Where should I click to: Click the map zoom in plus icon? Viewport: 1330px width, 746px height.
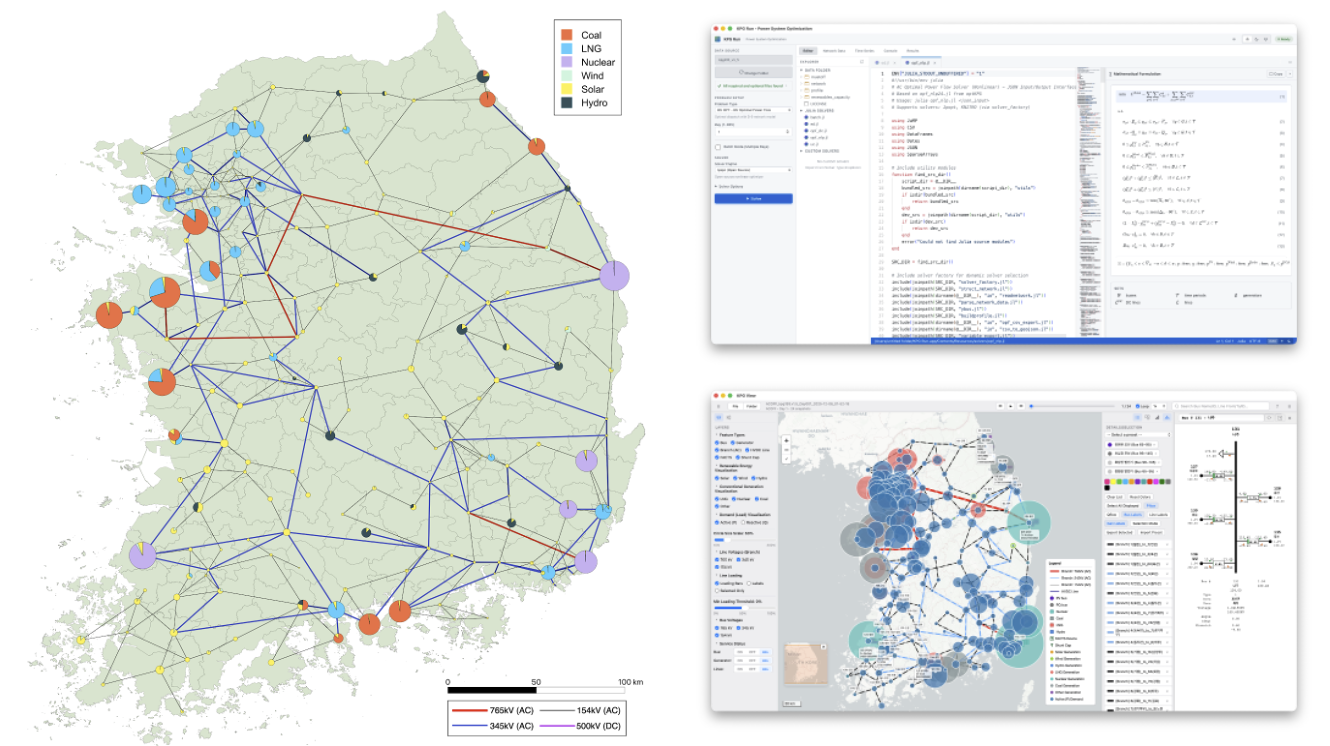787,440
